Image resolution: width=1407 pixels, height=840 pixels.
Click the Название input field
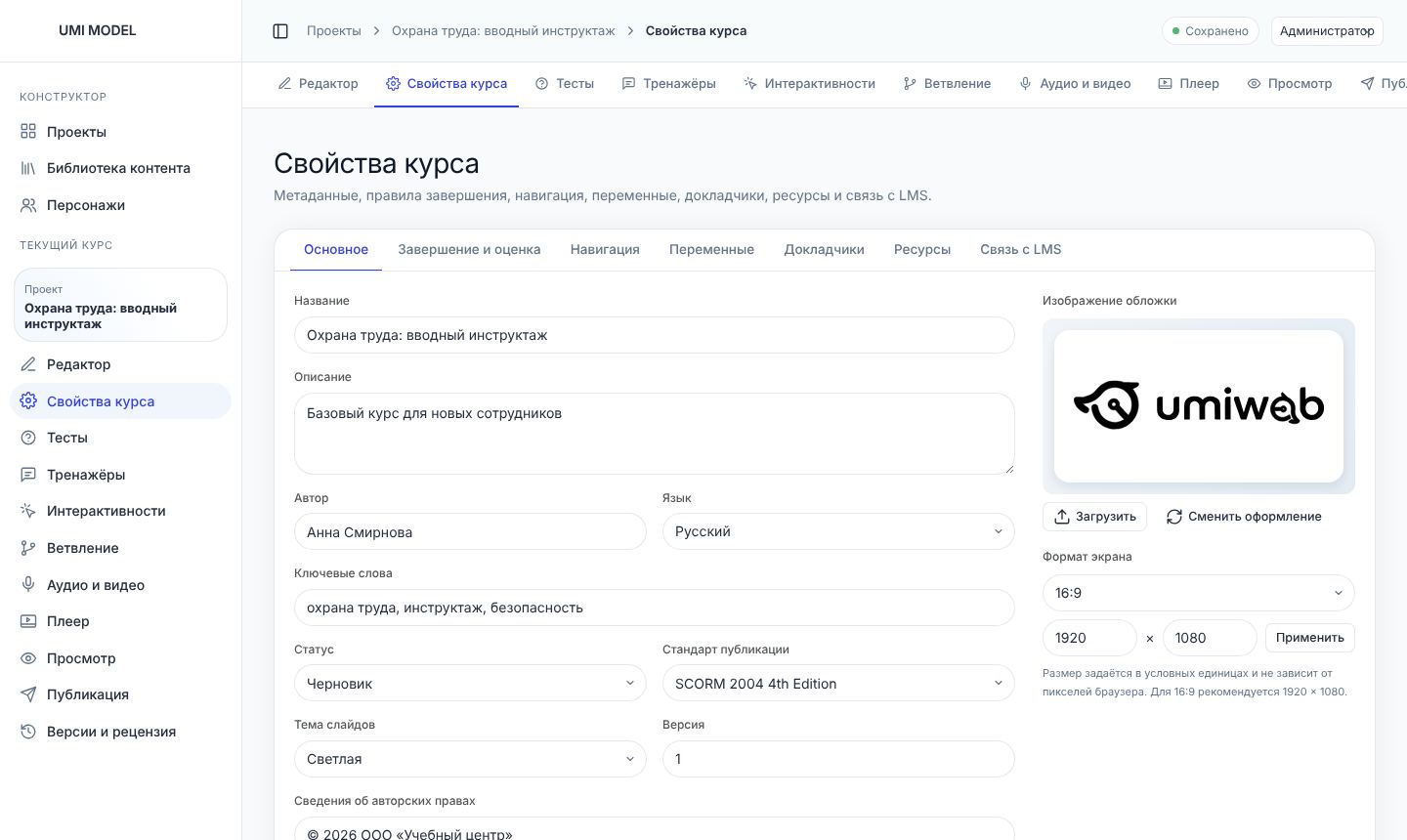655,335
